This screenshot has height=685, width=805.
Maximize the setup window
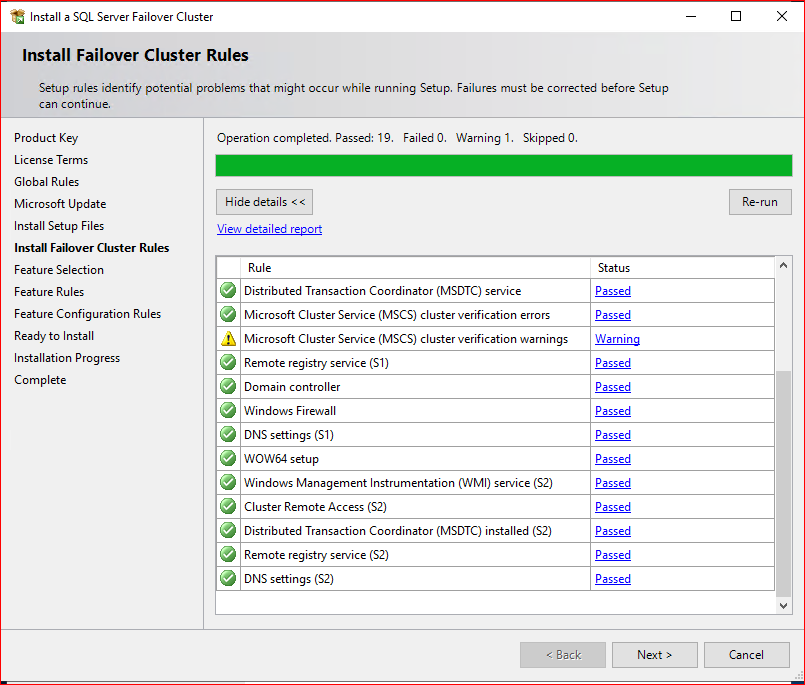tap(736, 16)
